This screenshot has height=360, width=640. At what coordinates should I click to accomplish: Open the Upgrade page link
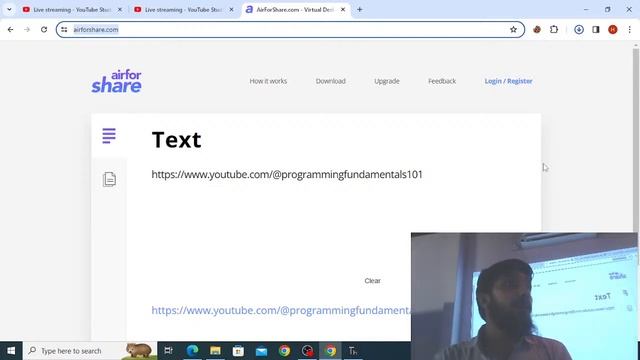pyautogui.click(x=387, y=81)
